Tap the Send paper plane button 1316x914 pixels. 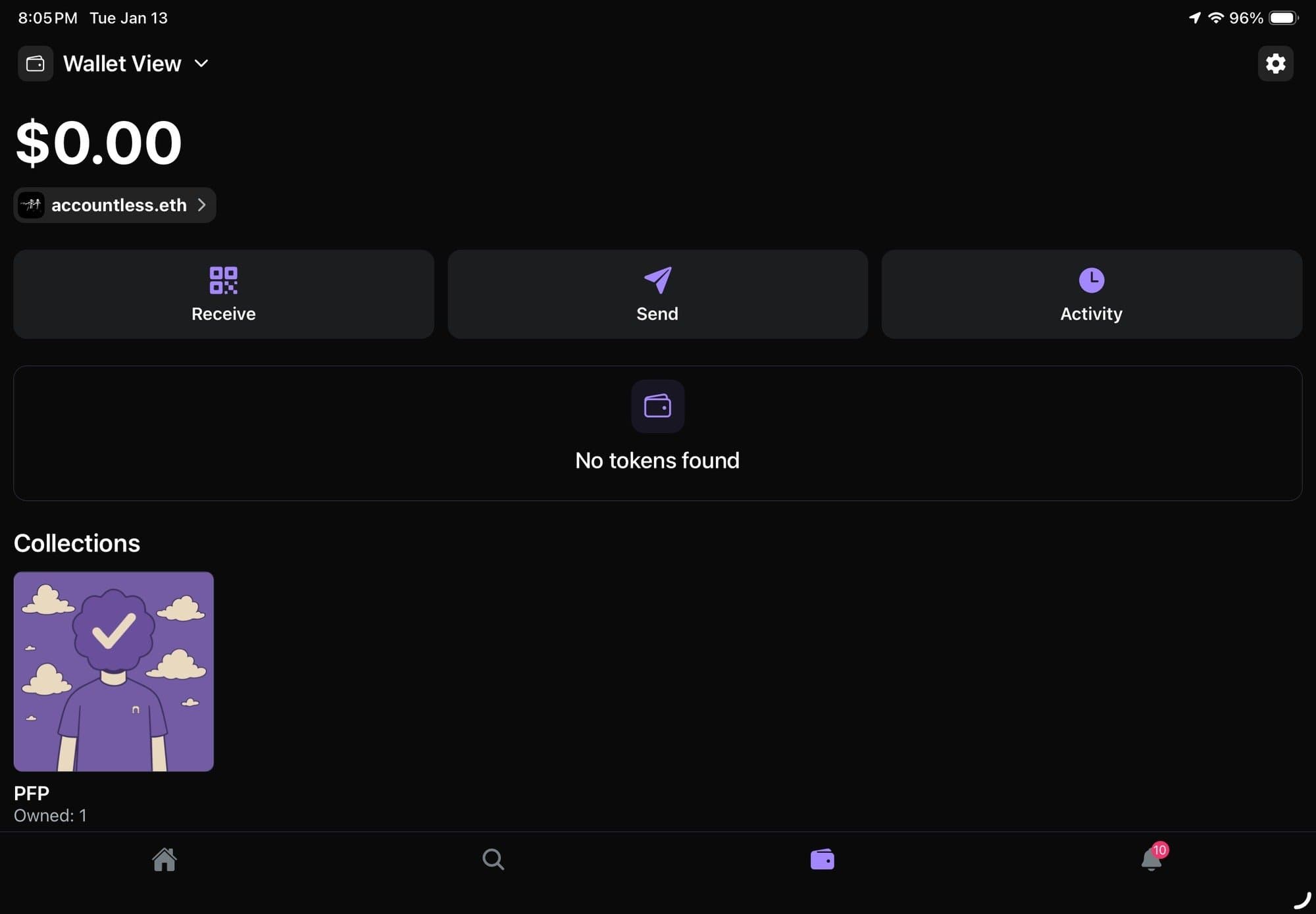[657, 294]
